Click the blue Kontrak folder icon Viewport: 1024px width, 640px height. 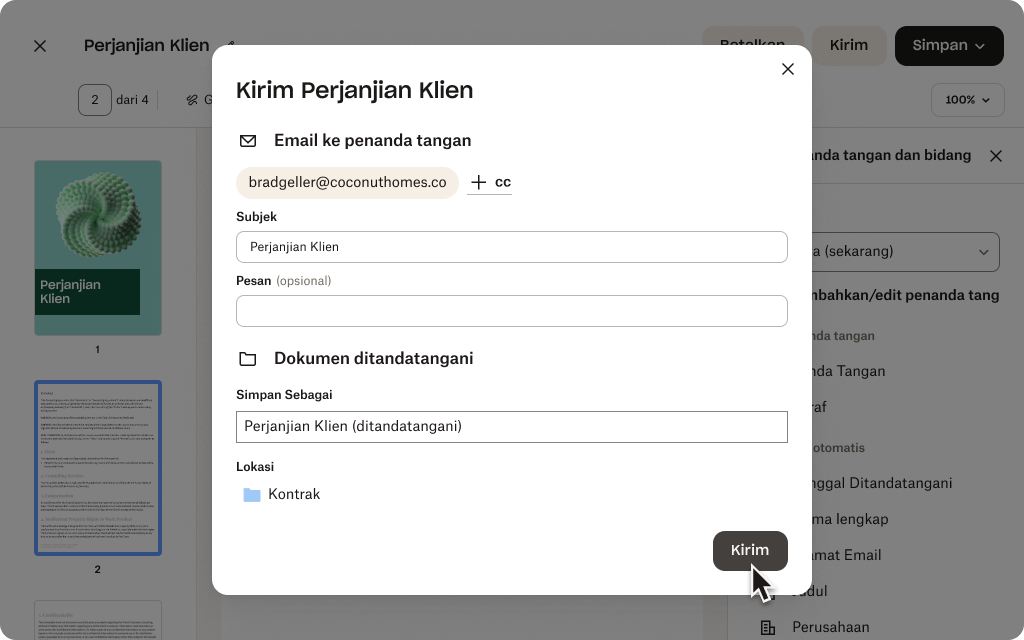pyautogui.click(x=252, y=495)
